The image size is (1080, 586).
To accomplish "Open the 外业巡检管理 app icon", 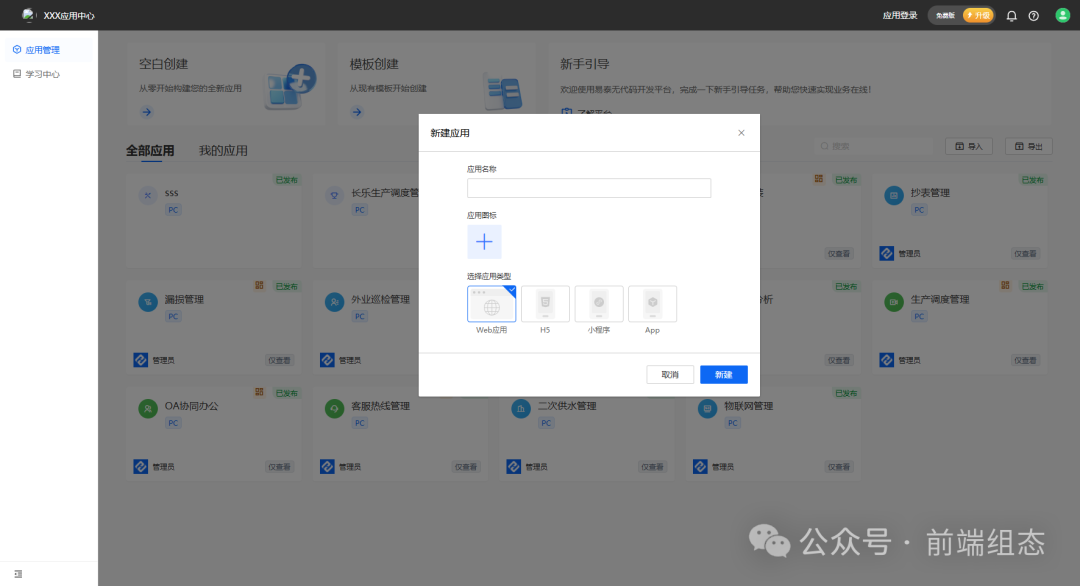I will tap(334, 302).
